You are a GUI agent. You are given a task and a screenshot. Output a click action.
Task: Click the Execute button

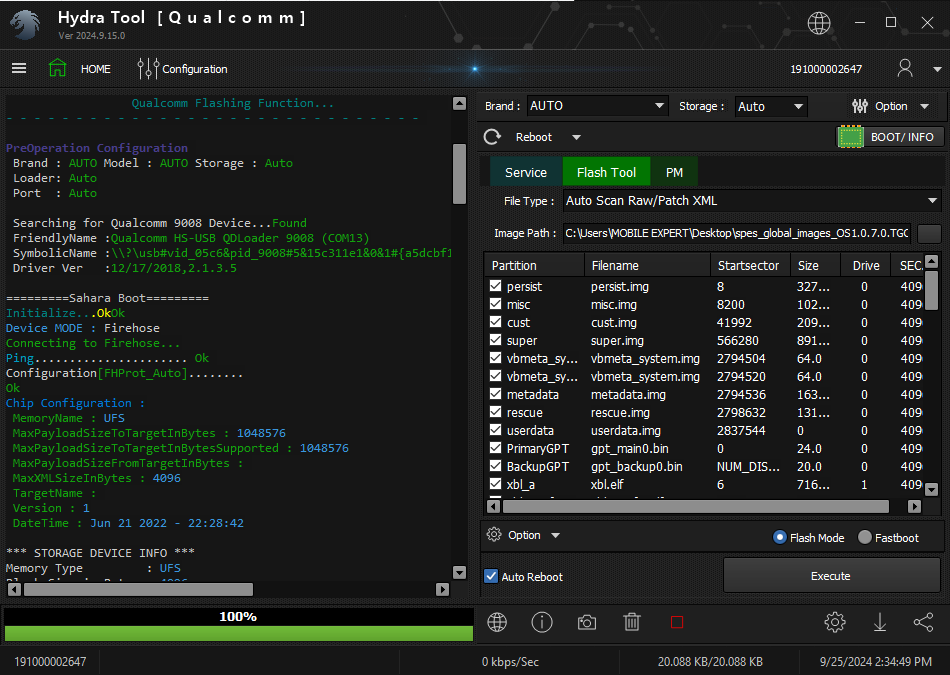(831, 576)
